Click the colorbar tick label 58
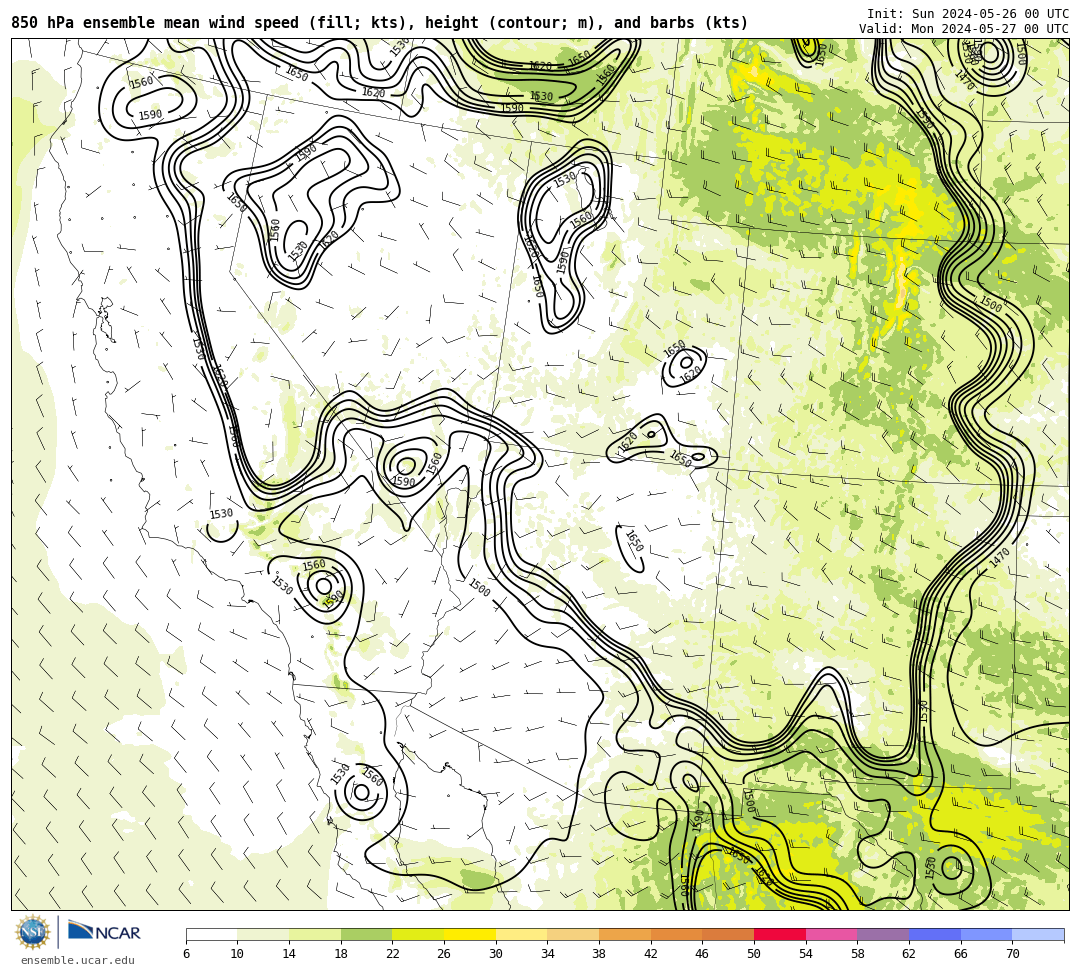This screenshot has height=973, width=1080. click(x=857, y=954)
